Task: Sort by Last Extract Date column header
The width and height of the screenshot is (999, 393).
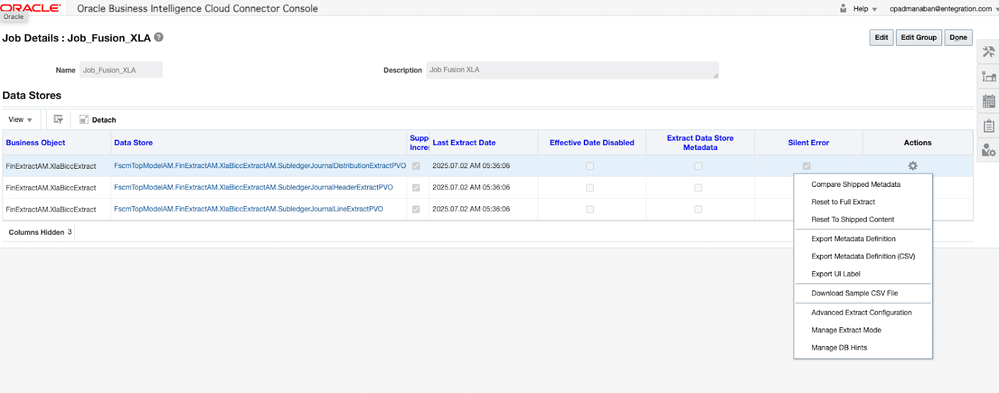Action: tap(464, 143)
